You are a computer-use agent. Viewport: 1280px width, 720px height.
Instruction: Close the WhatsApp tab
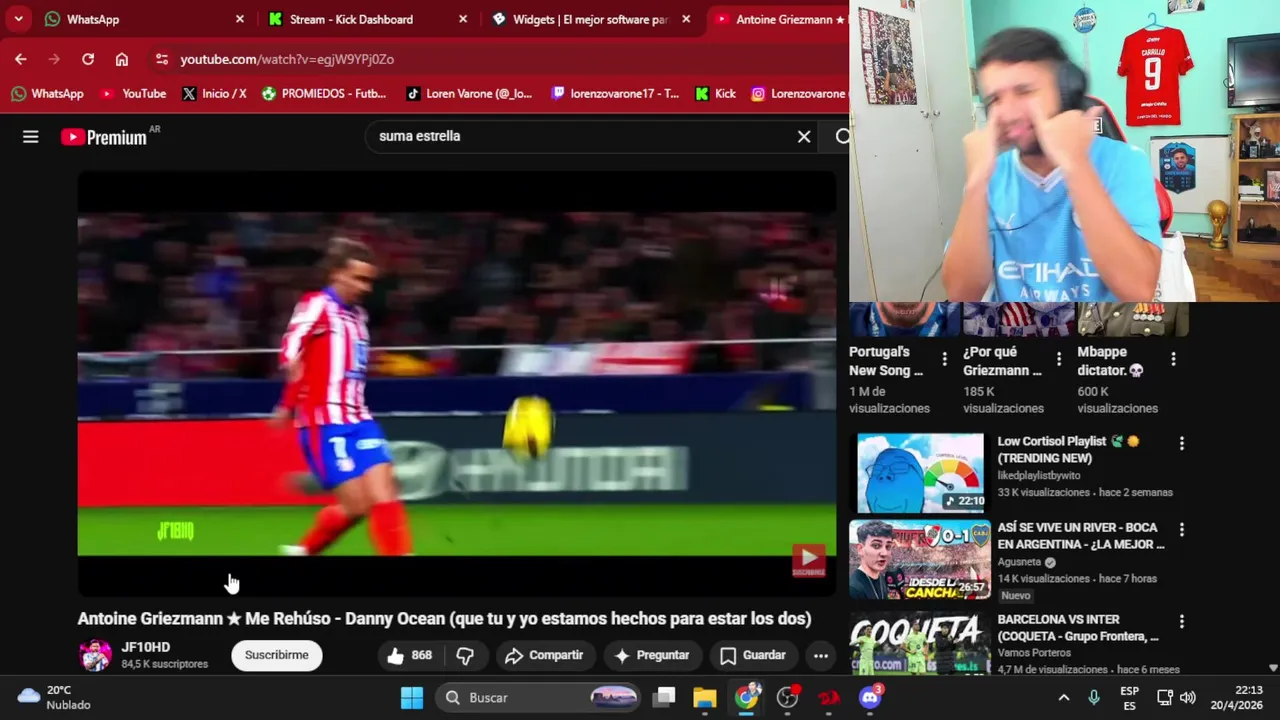(240, 19)
